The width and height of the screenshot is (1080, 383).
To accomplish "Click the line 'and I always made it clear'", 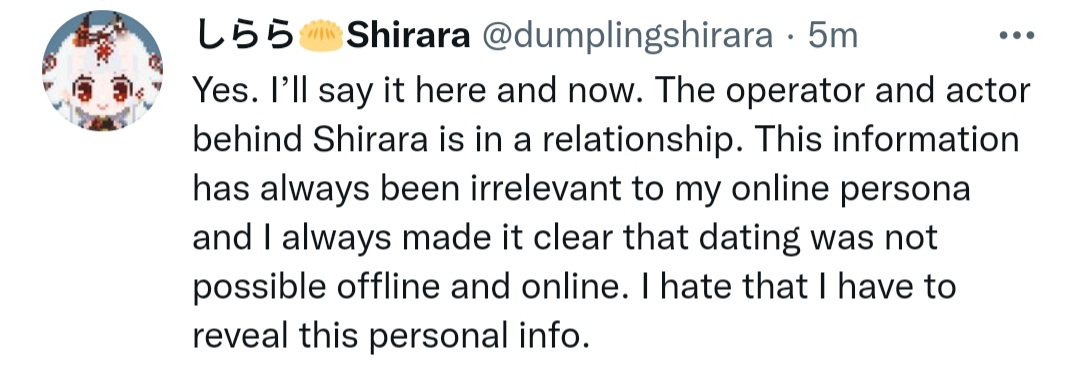I will click(565, 238).
